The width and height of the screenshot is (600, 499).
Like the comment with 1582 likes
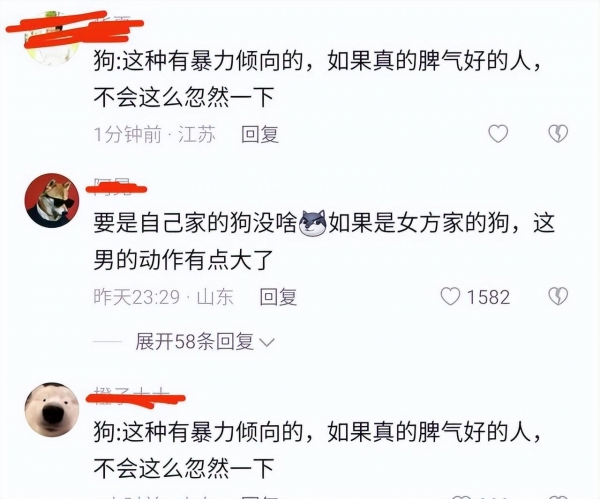click(450, 297)
